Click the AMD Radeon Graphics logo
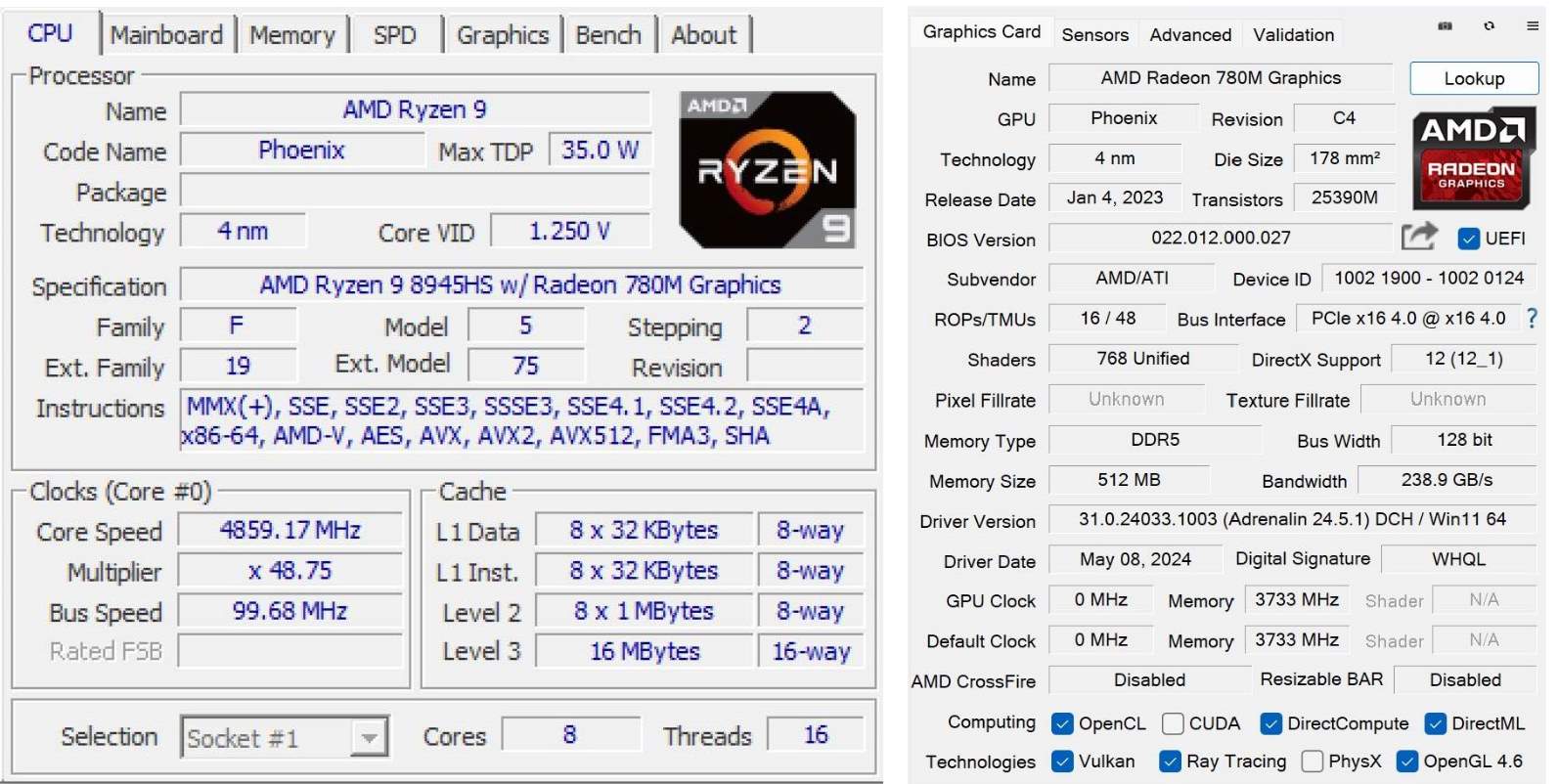Image resolution: width=1559 pixels, height=784 pixels. (1471, 158)
